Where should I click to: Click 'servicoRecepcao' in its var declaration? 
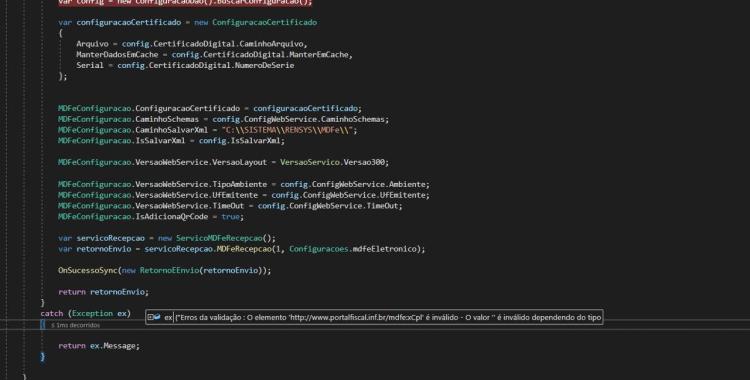pos(110,238)
